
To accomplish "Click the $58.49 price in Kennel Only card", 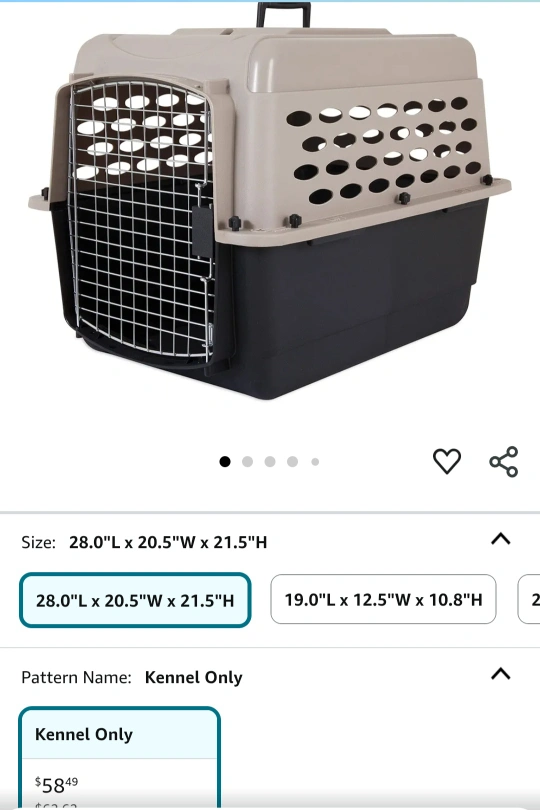I will click(56, 785).
